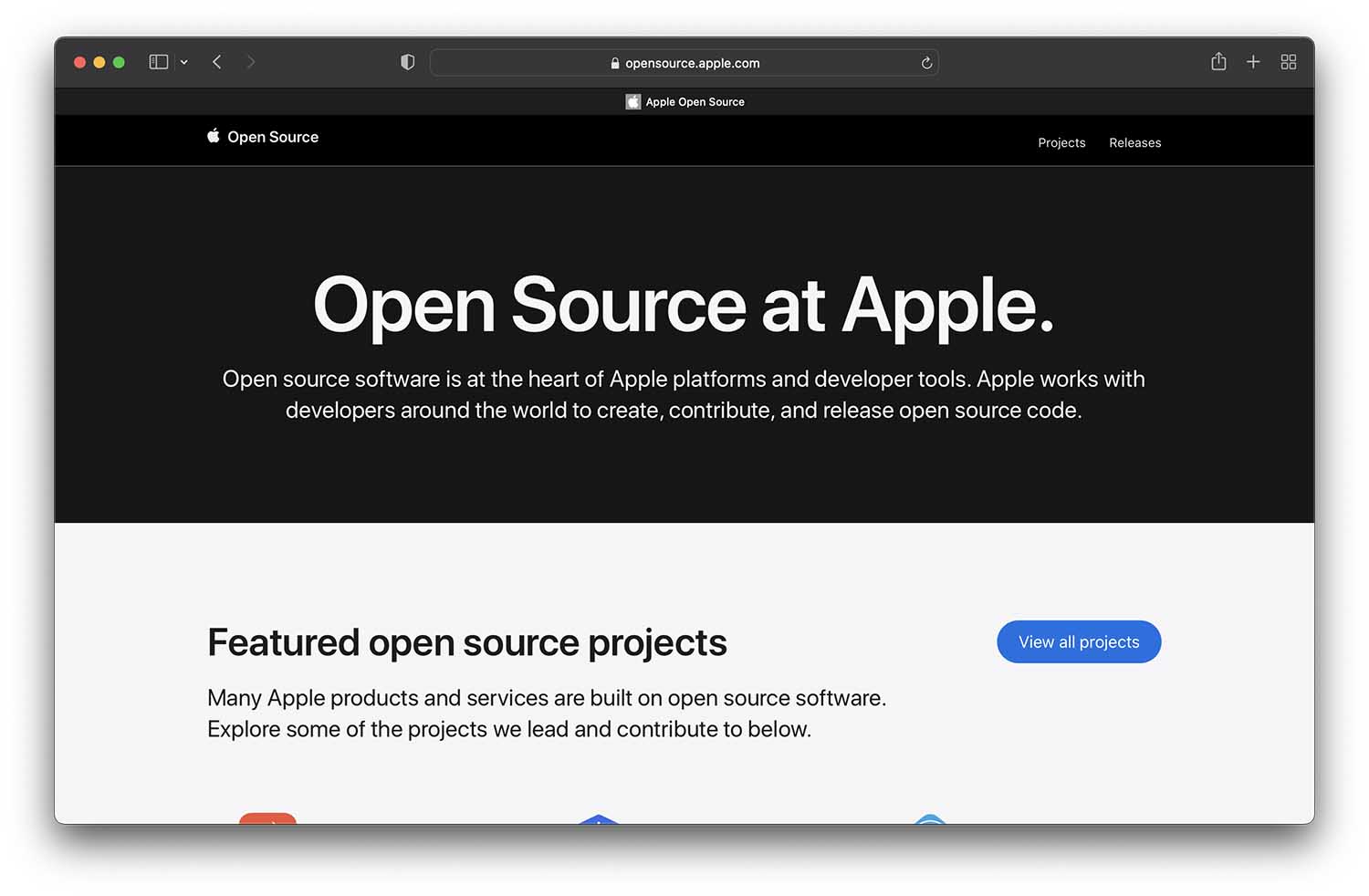Screen dimensions: 1369x896
Task: Enter full screen with the green button
Action: tap(119, 62)
